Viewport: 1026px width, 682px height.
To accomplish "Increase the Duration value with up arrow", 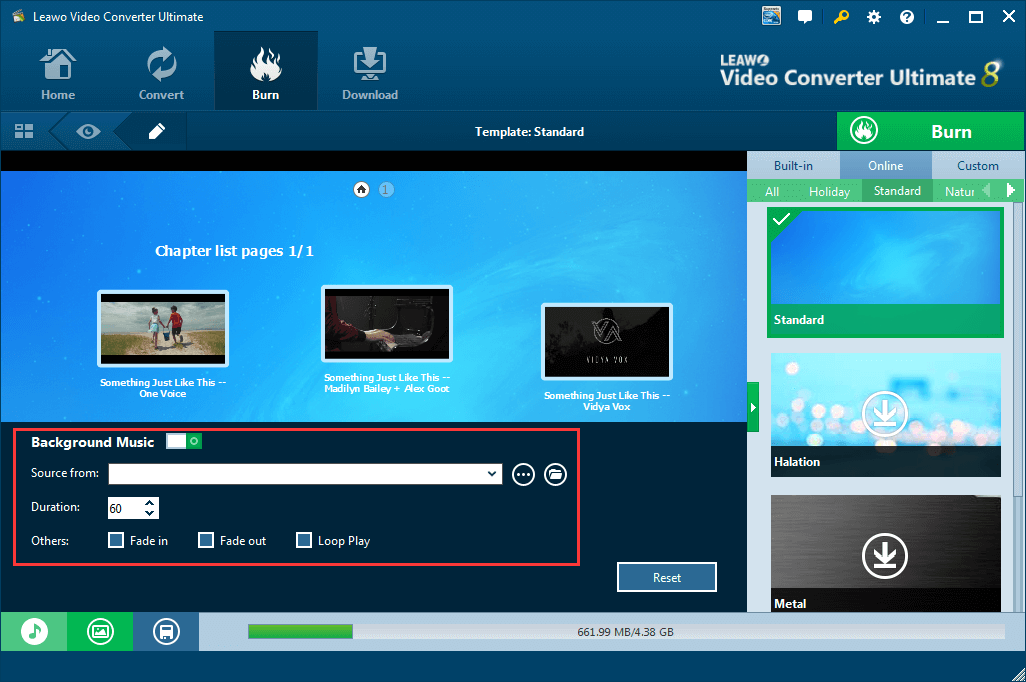I will (150, 503).
